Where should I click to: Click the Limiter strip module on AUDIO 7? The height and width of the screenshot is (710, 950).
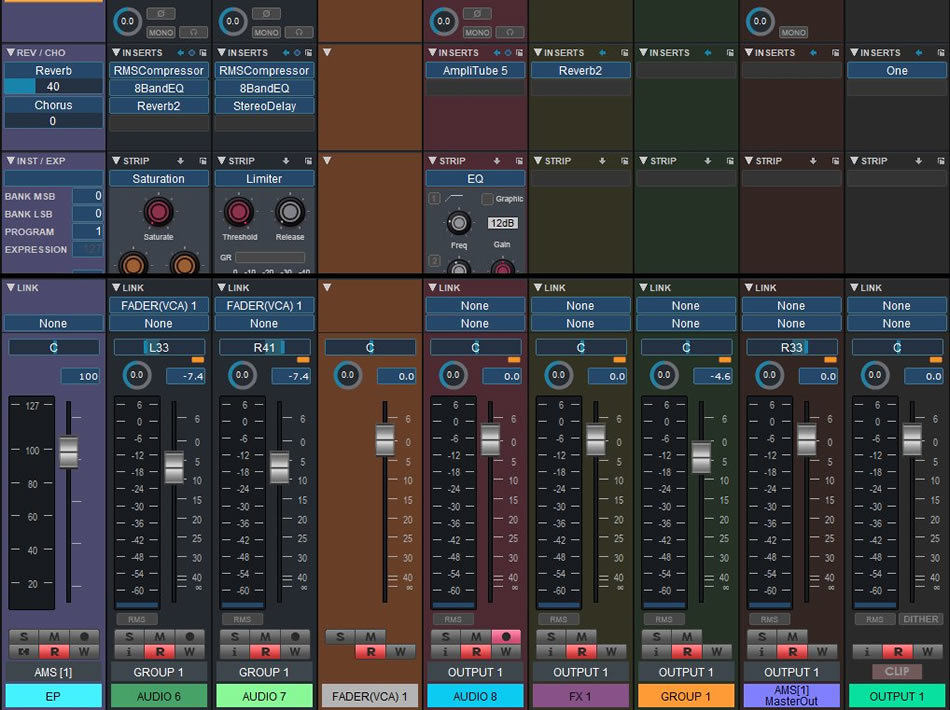pyautogui.click(x=264, y=179)
